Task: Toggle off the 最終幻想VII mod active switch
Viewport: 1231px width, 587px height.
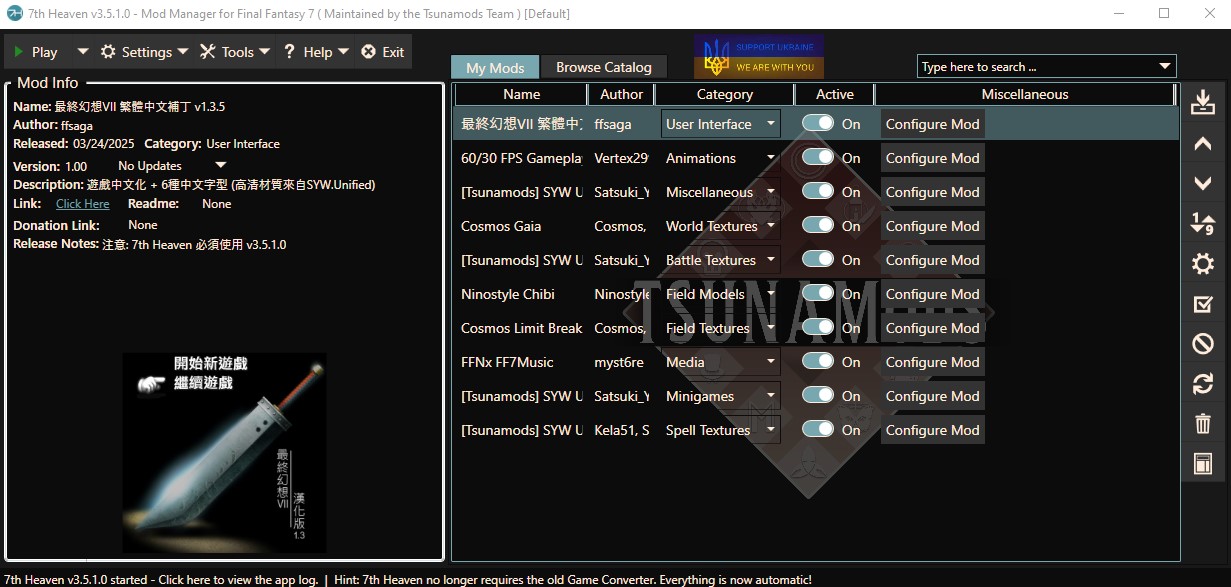Action: click(818, 124)
